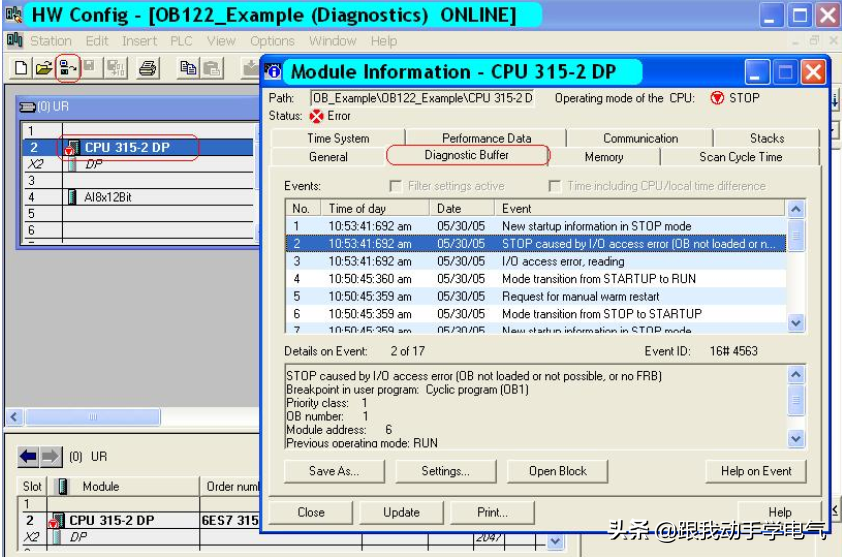Click the Copy toolbar icon
Screen dimensions: 842x557
coord(188,69)
